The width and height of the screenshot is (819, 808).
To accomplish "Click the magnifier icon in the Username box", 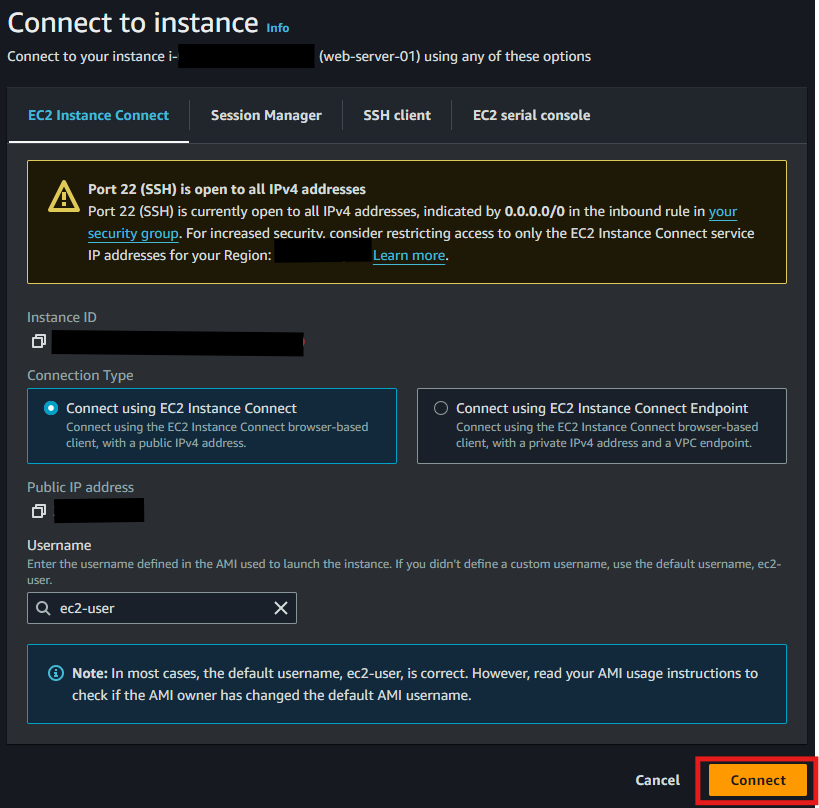I will tap(45, 608).
